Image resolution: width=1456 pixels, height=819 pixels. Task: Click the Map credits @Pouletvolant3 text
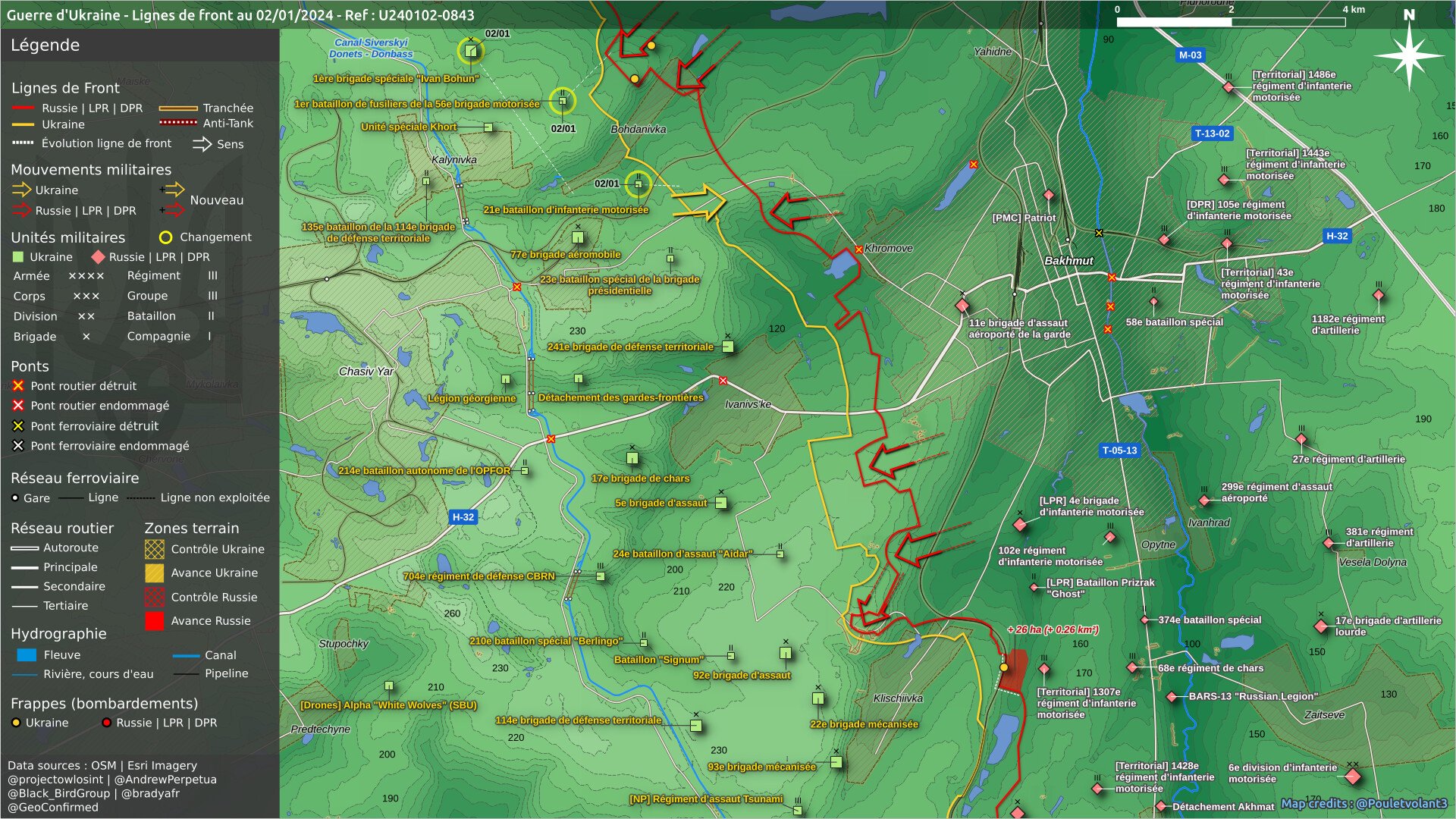point(1363,804)
